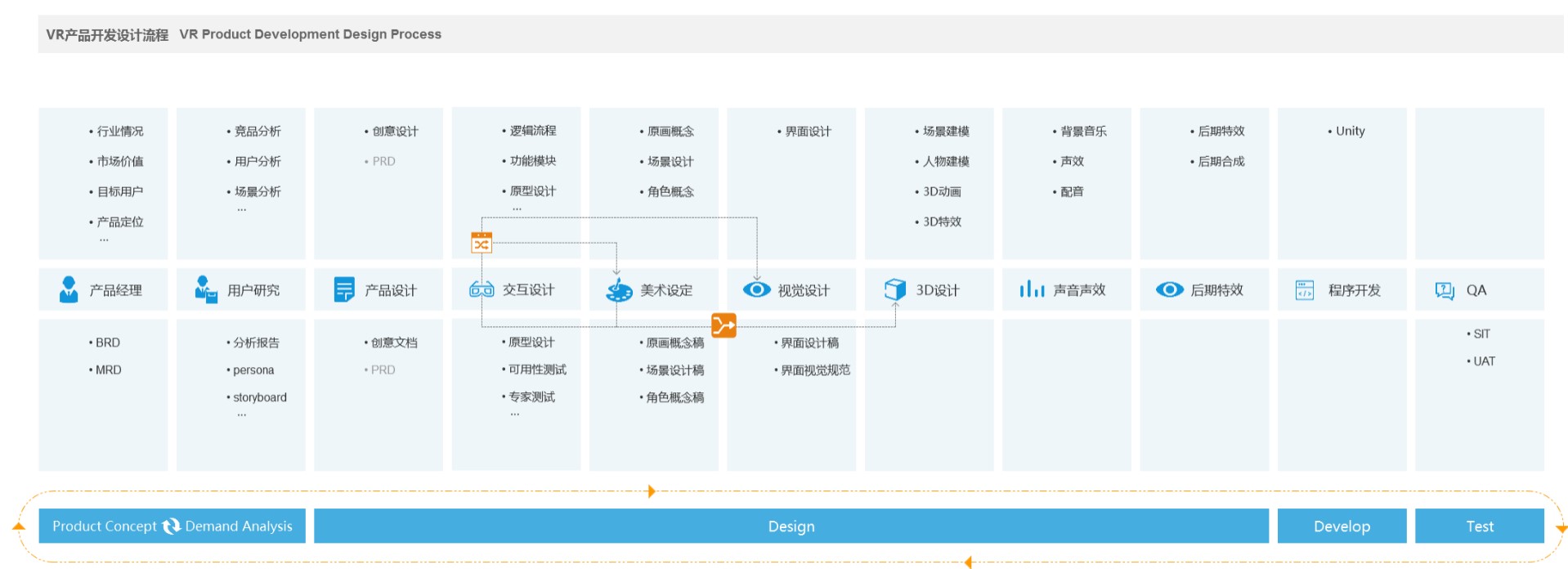Click the QA role label
Viewport: 1568px width, 569px height.
point(1476,290)
